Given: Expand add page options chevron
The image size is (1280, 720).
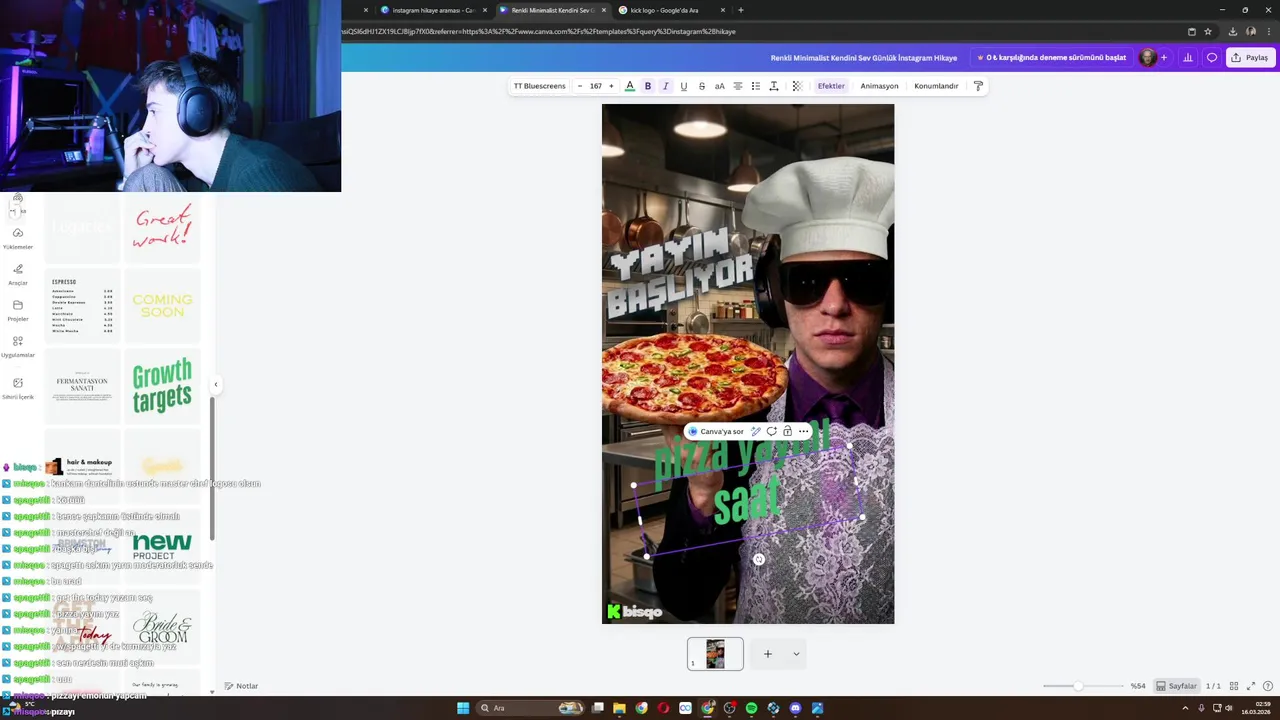Looking at the screenshot, I should click(796, 654).
